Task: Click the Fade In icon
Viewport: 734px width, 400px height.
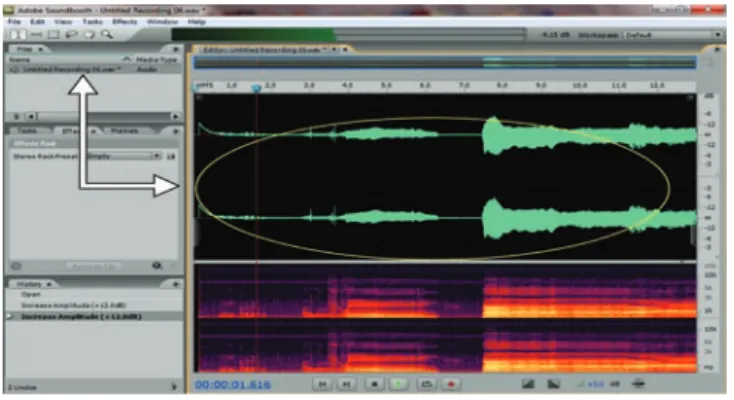Action: 528,384
